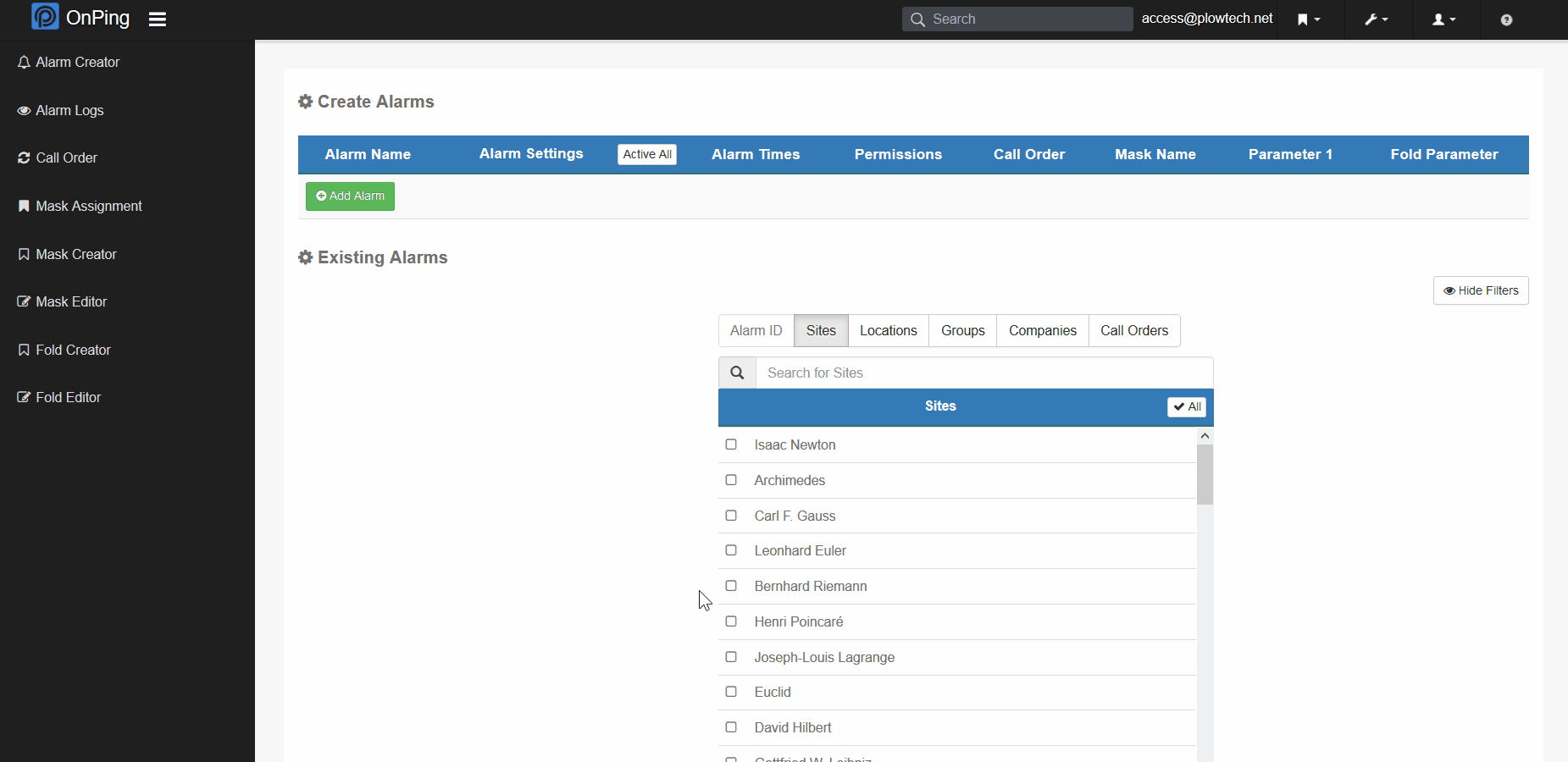Expand the user account dropdown

tap(1443, 19)
